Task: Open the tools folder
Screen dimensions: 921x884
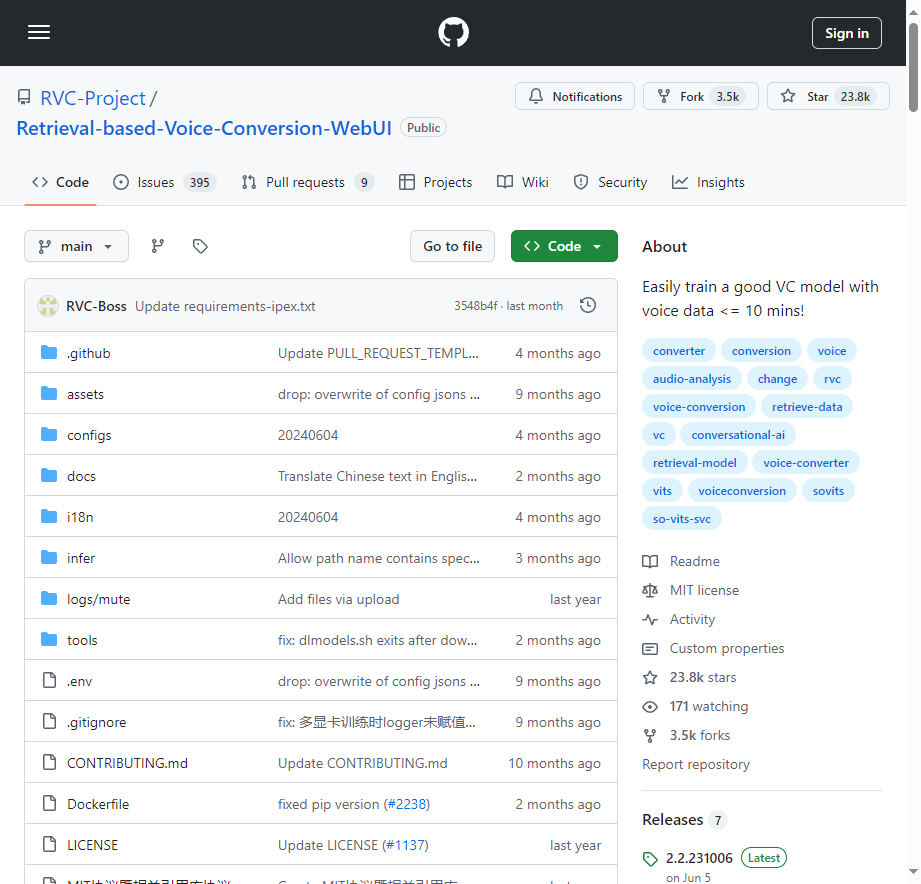Action: (x=82, y=640)
